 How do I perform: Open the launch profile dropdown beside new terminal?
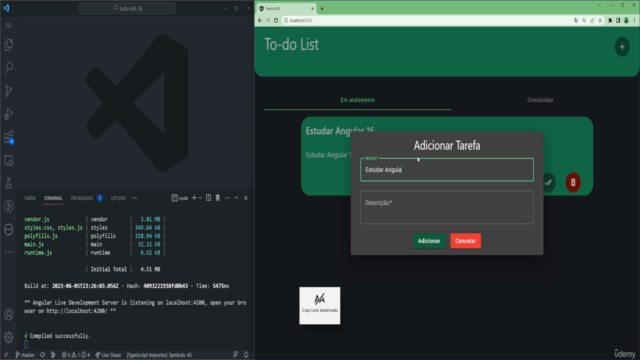coord(200,198)
